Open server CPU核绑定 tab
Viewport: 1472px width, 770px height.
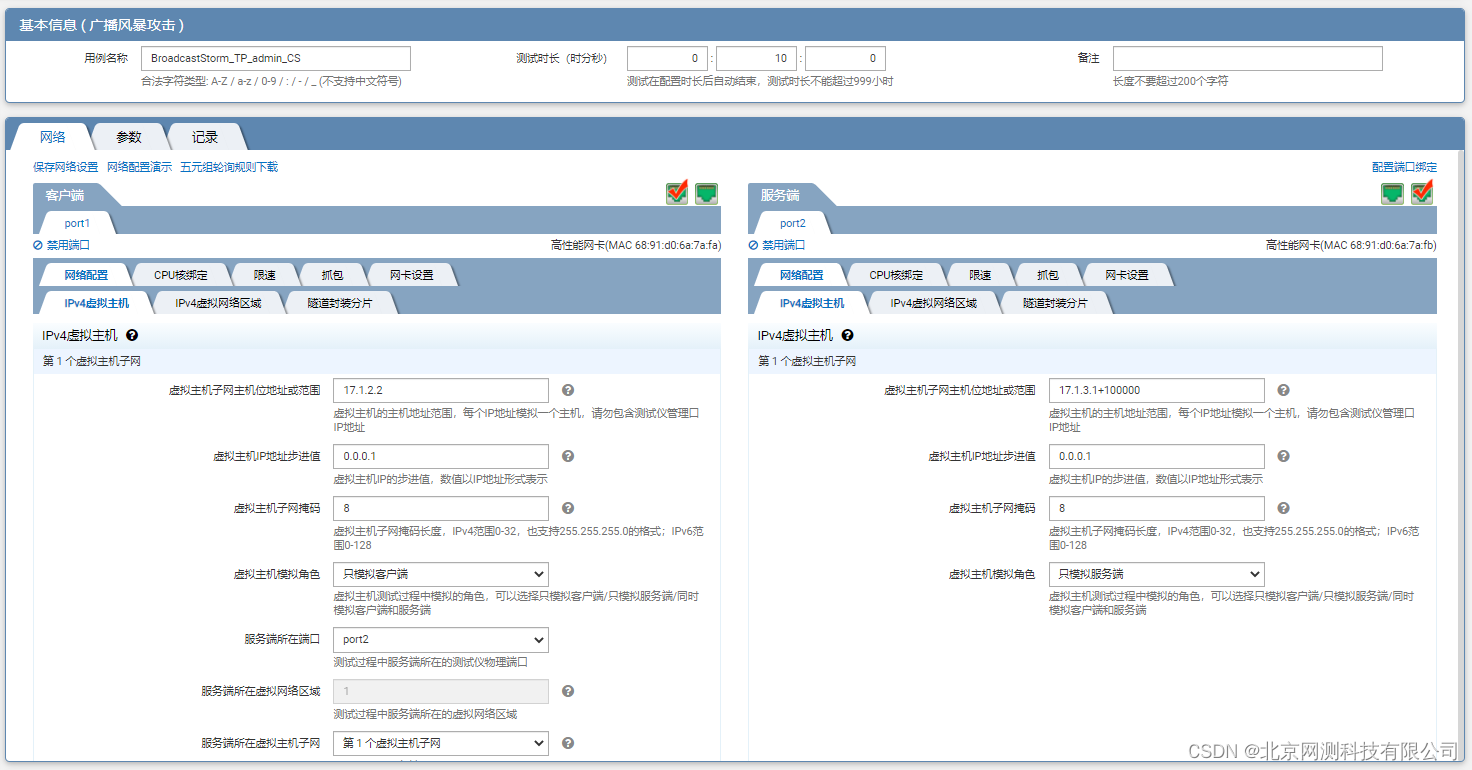[896, 275]
